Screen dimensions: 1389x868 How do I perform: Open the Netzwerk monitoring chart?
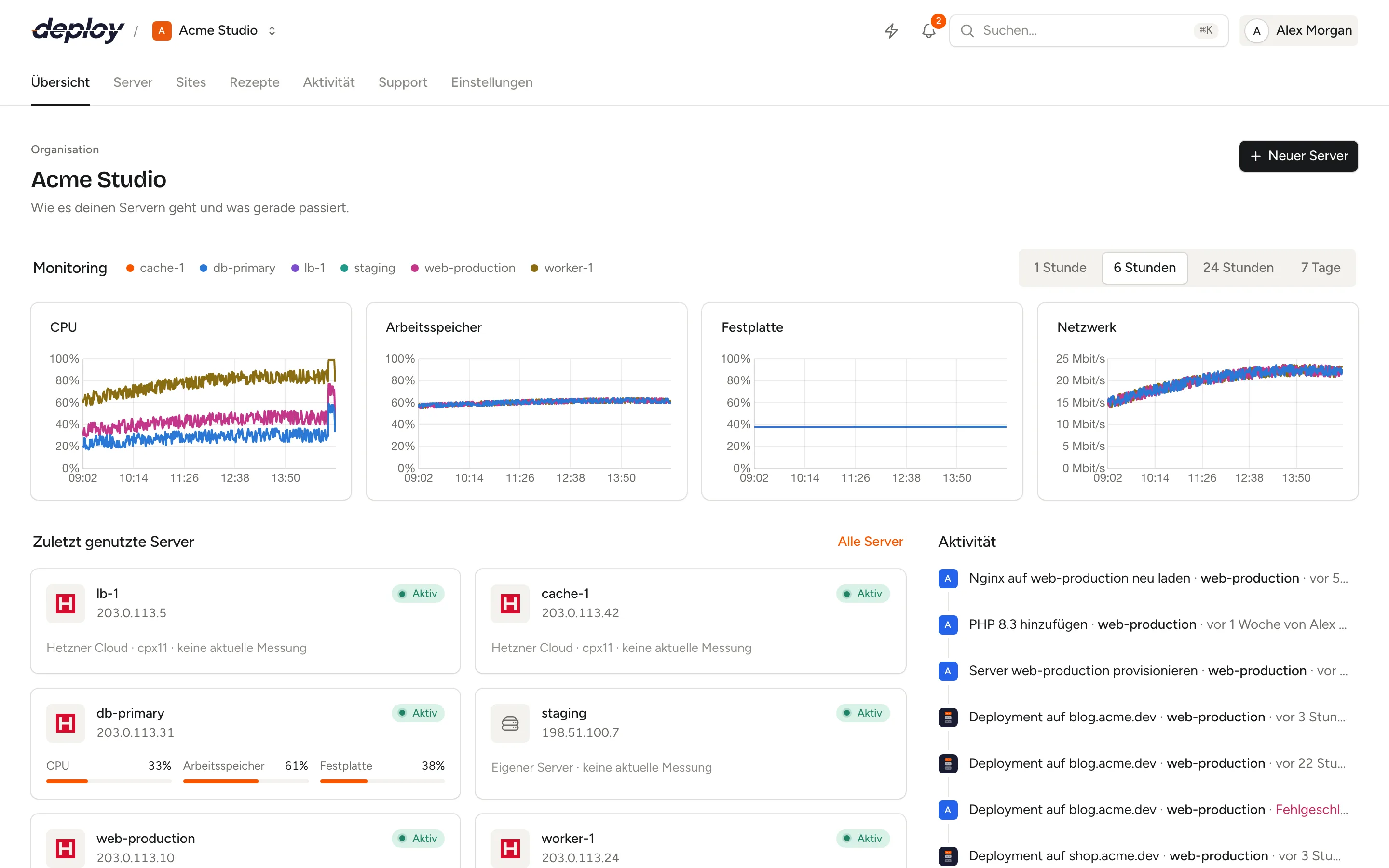(1198, 401)
